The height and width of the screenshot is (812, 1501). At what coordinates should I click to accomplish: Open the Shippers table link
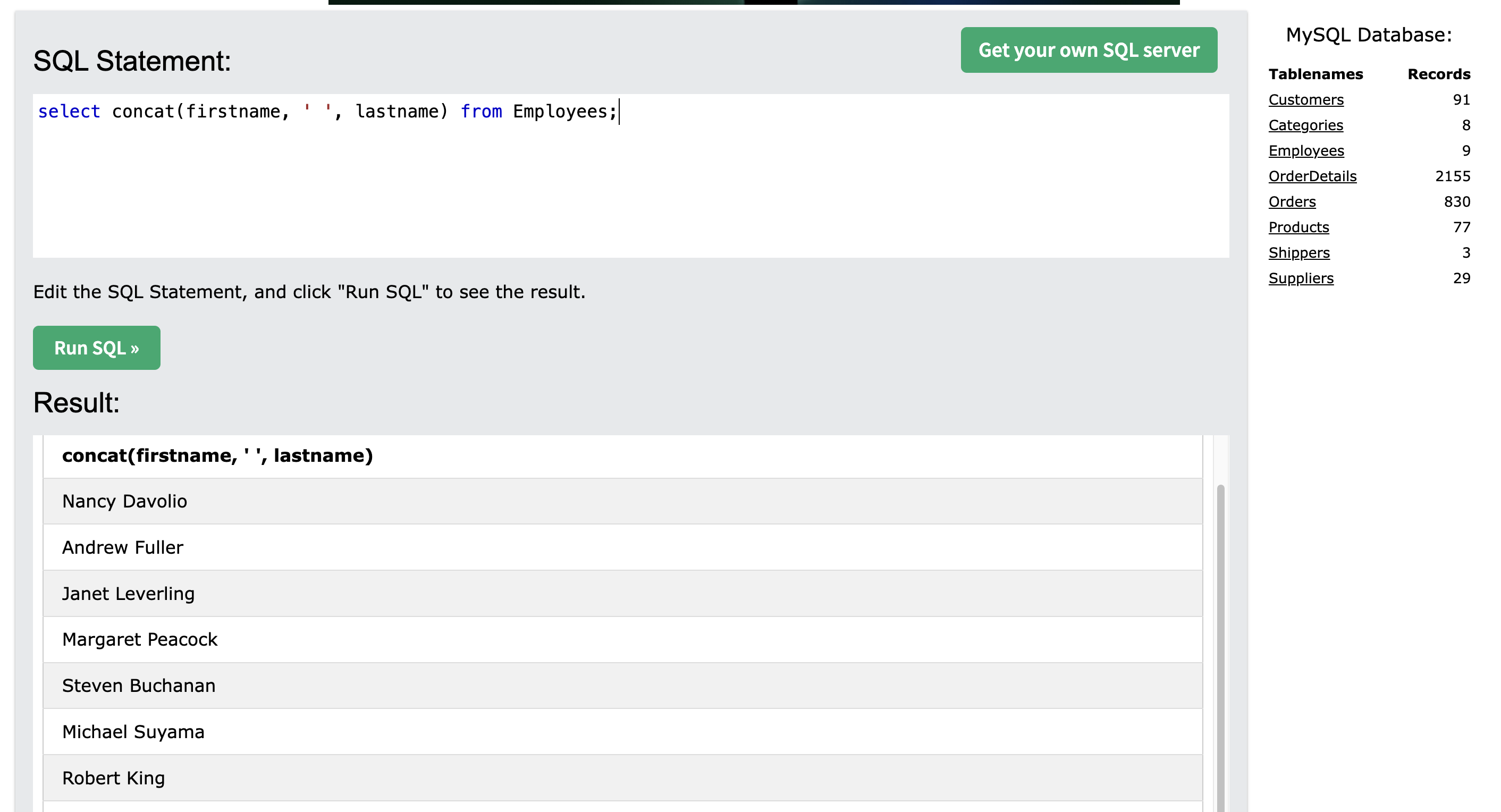(x=1299, y=253)
